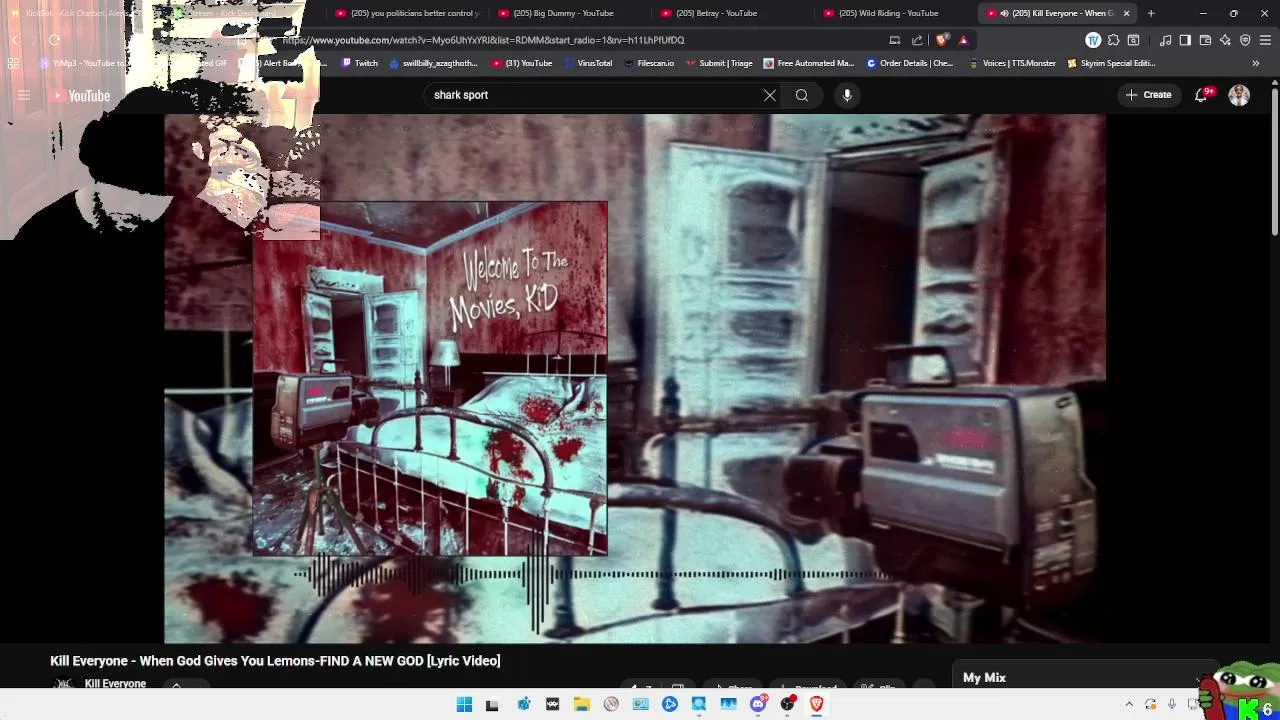Open the Windows Start button

464,704
